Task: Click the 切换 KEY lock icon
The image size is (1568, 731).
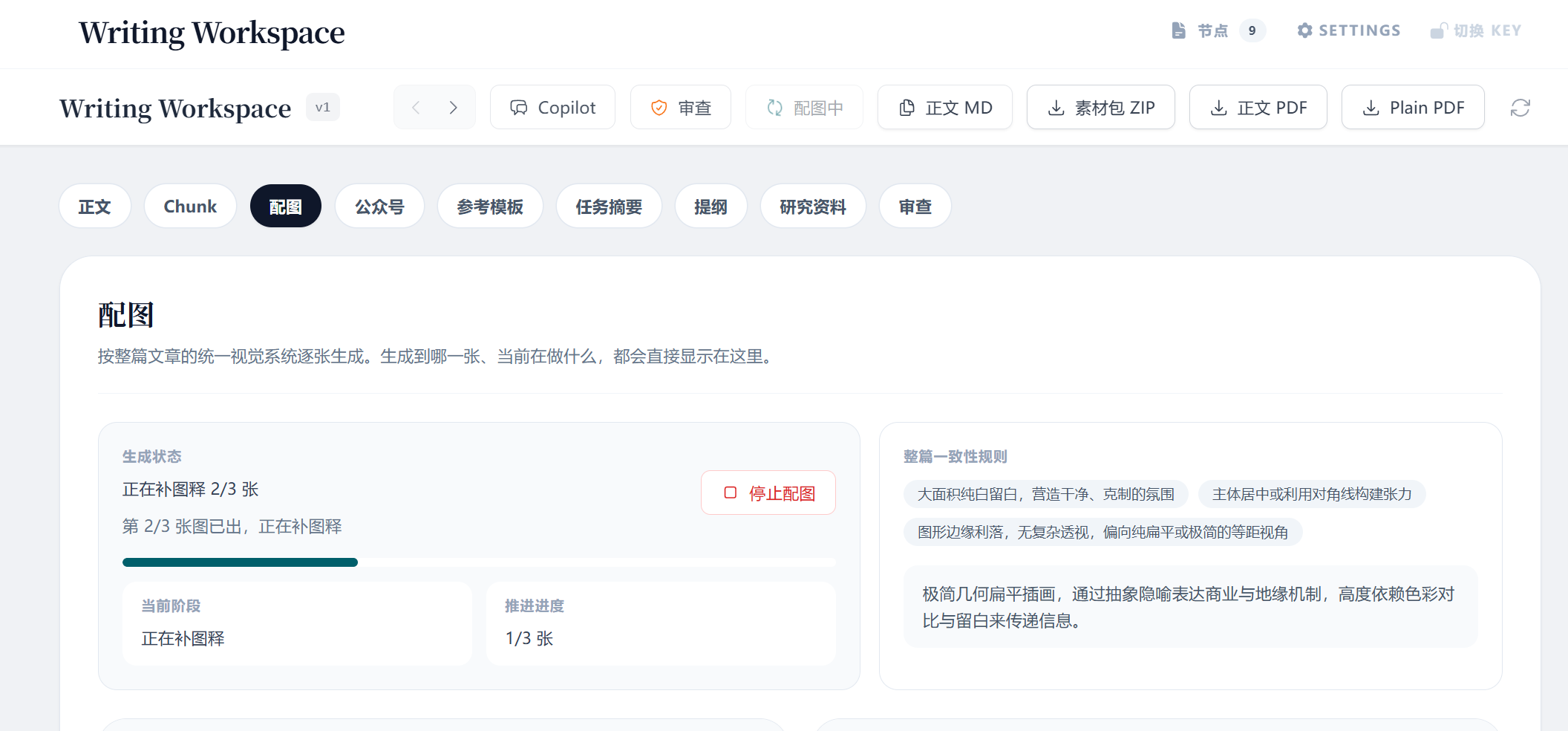Action: point(1438,30)
